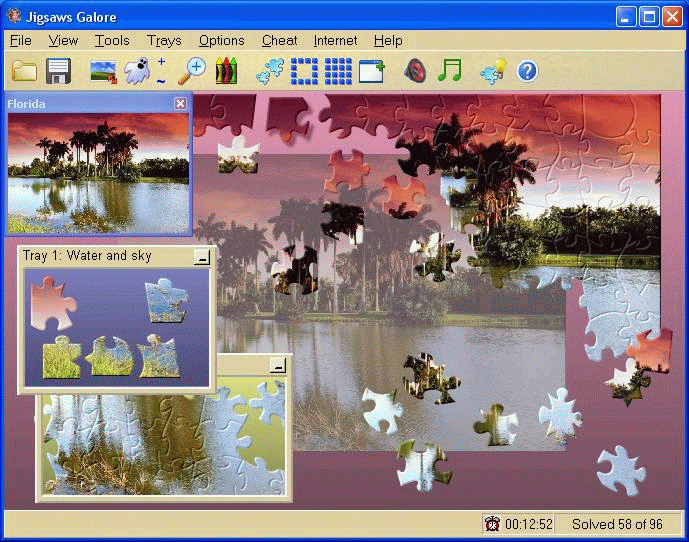Open the Options menu
689x542 pixels.
point(221,40)
